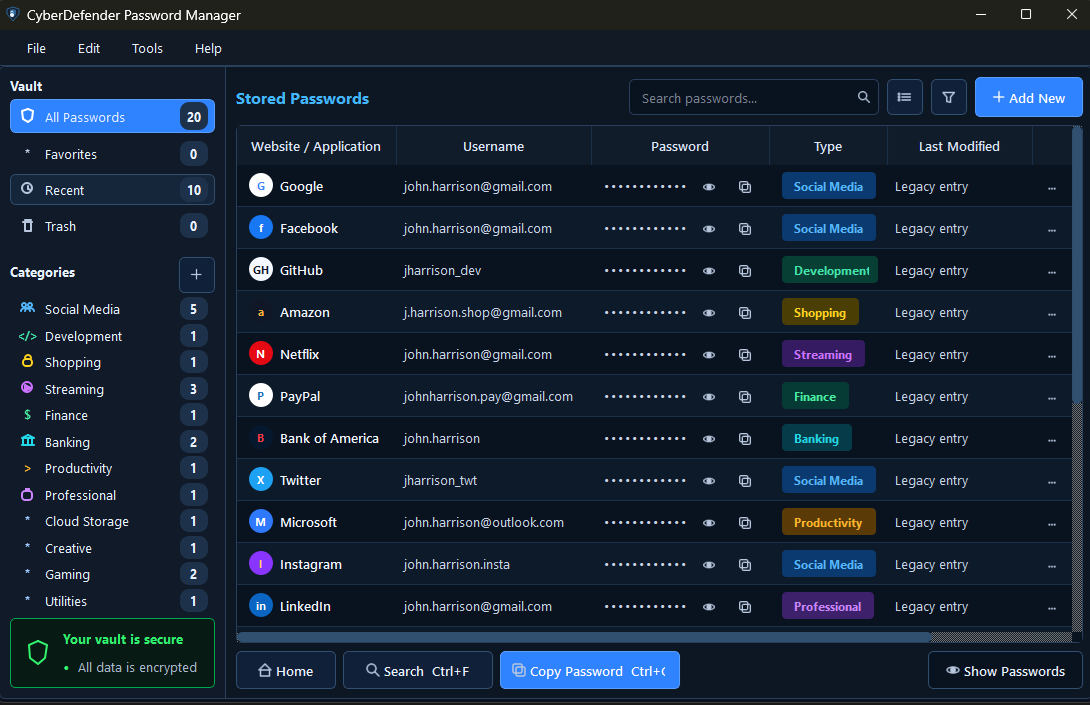The width and height of the screenshot is (1090, 705).
Task: Reveal the Netflix password with eye icon
Action: tap(708, 355)
